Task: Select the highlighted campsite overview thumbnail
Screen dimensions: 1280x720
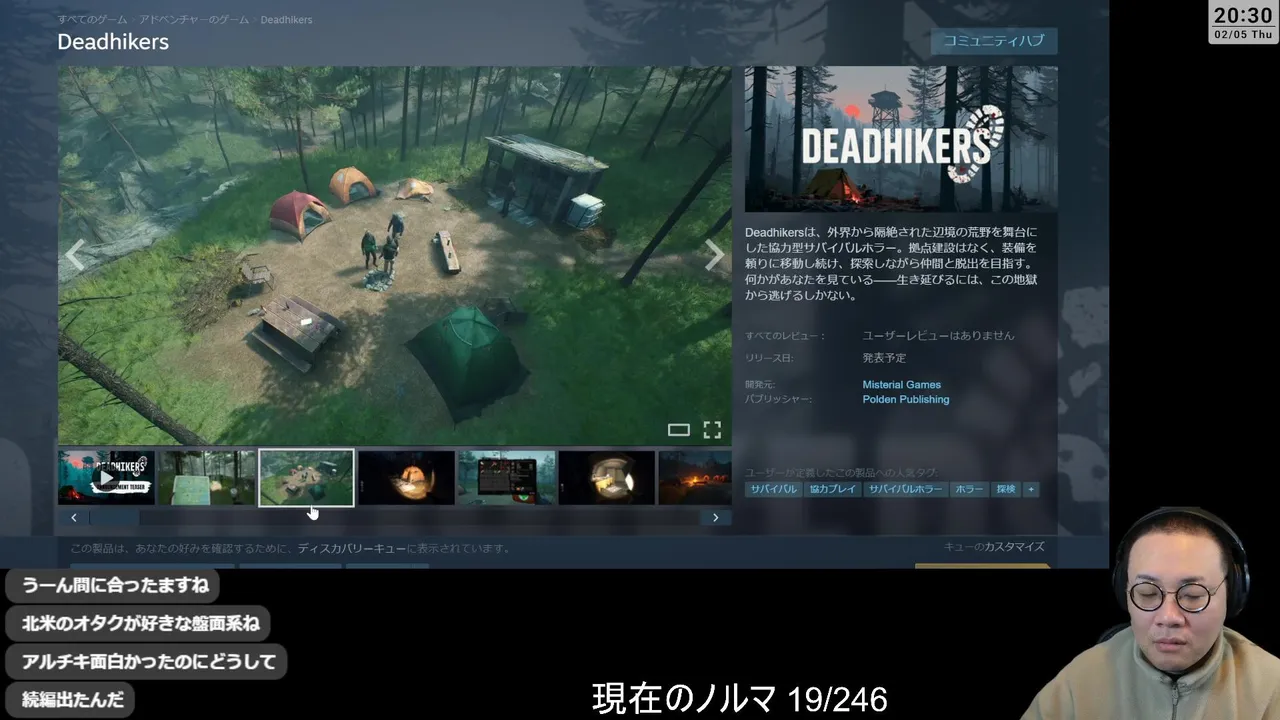Action: click(x=306, y=478)
